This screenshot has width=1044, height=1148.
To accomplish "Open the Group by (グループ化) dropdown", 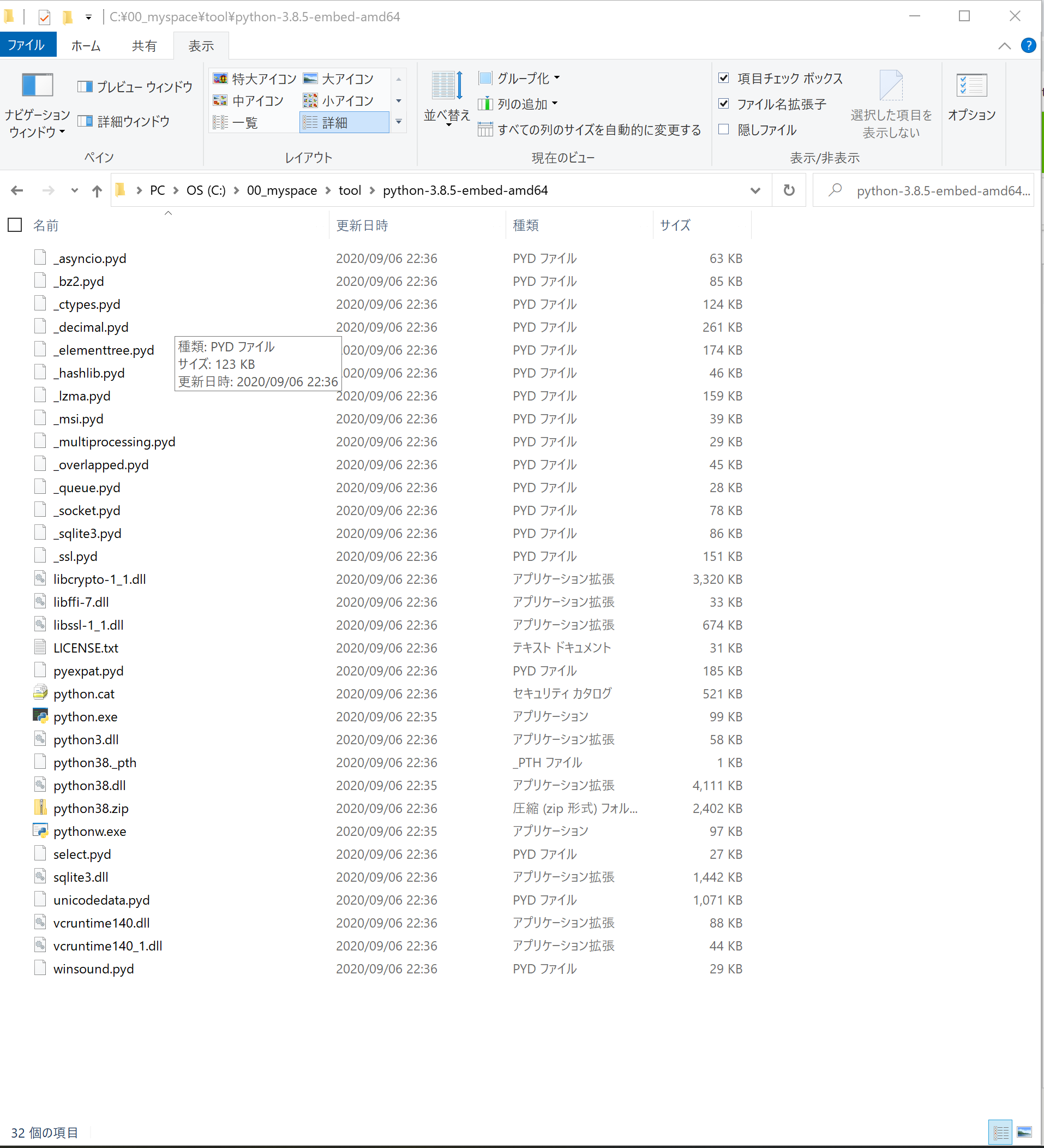I will 519,78.
